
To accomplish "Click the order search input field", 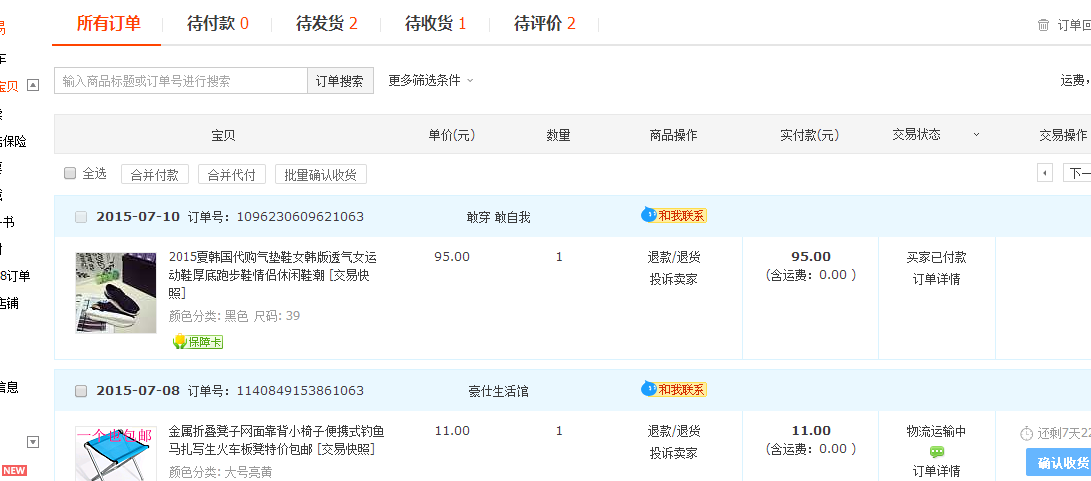I will (180, 81).
